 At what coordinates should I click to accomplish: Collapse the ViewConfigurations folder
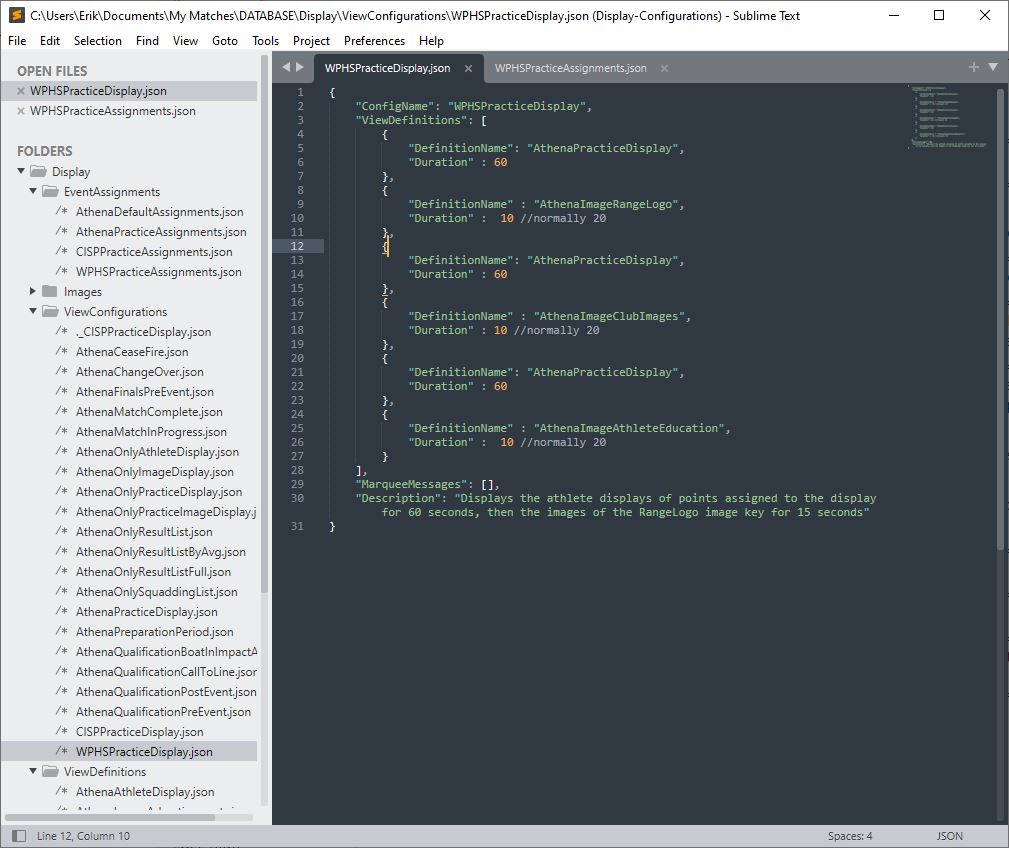pos(32,311)
